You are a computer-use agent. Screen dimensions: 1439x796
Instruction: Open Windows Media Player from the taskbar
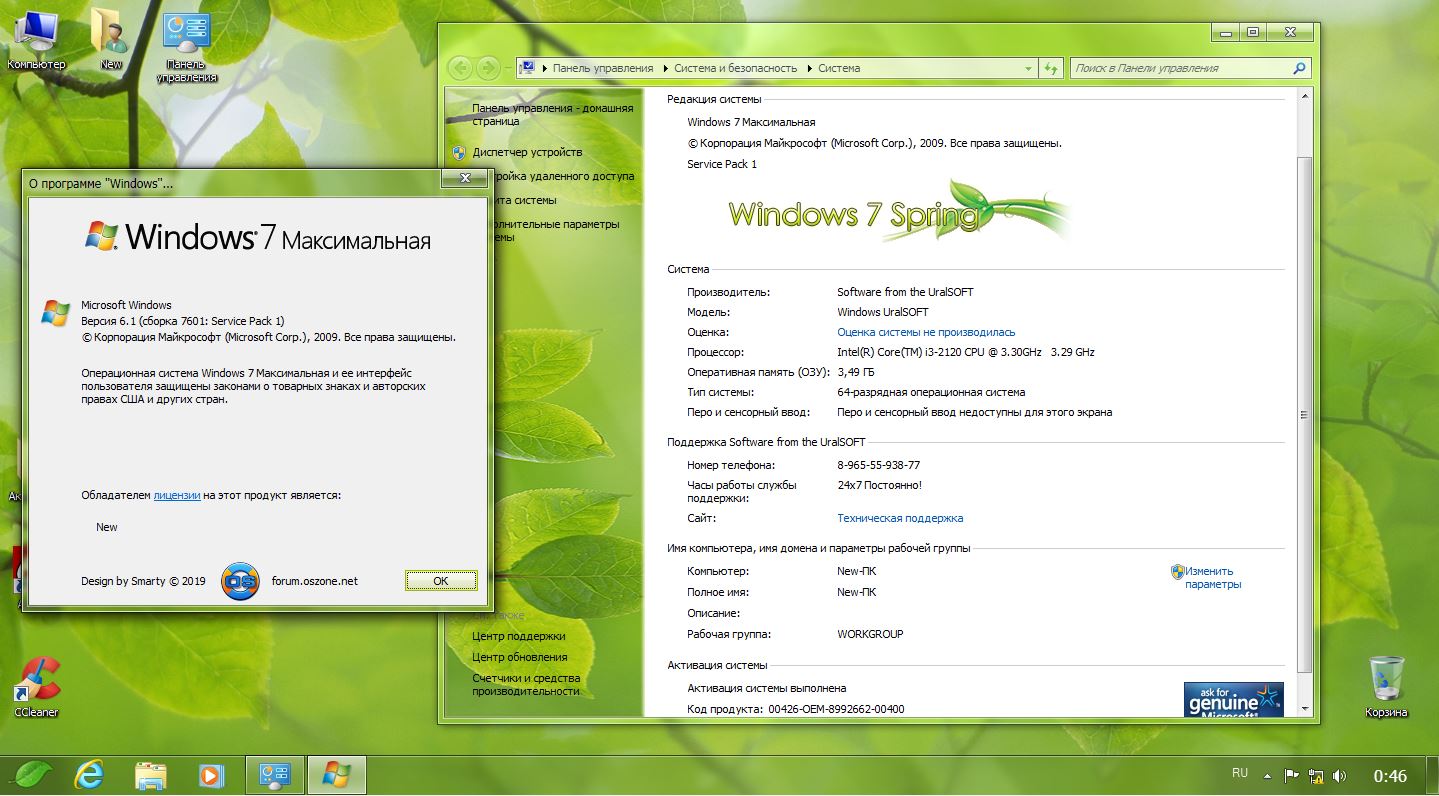[211, 775]
